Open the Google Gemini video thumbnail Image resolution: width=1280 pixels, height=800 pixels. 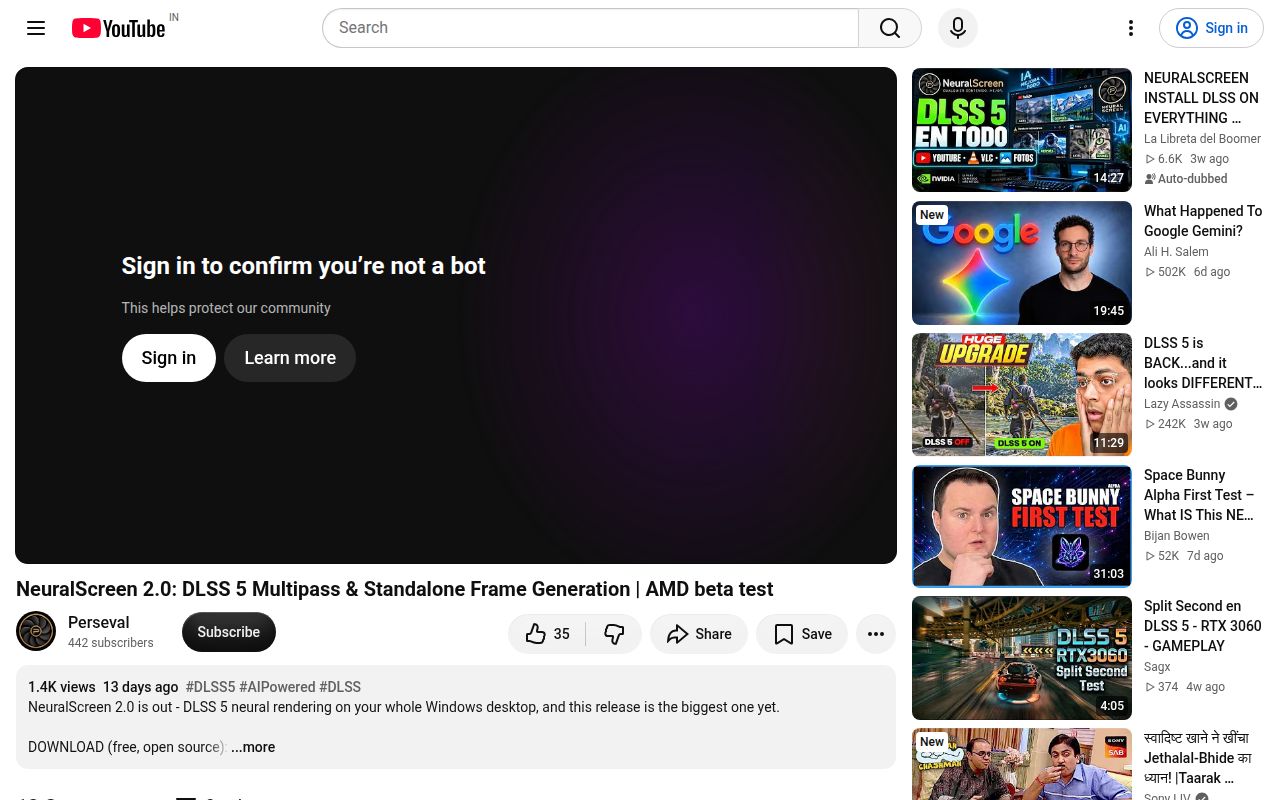pyautogui.click(x=1022, y=263)
